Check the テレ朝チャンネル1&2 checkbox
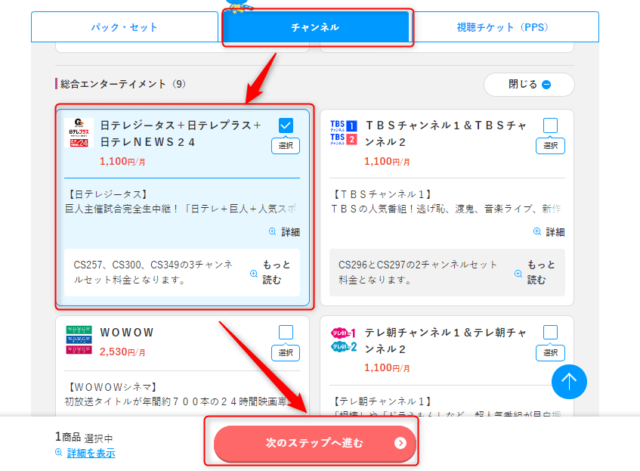Image resolution: width=640 pixels, height=471 pixels. [550, 332]
